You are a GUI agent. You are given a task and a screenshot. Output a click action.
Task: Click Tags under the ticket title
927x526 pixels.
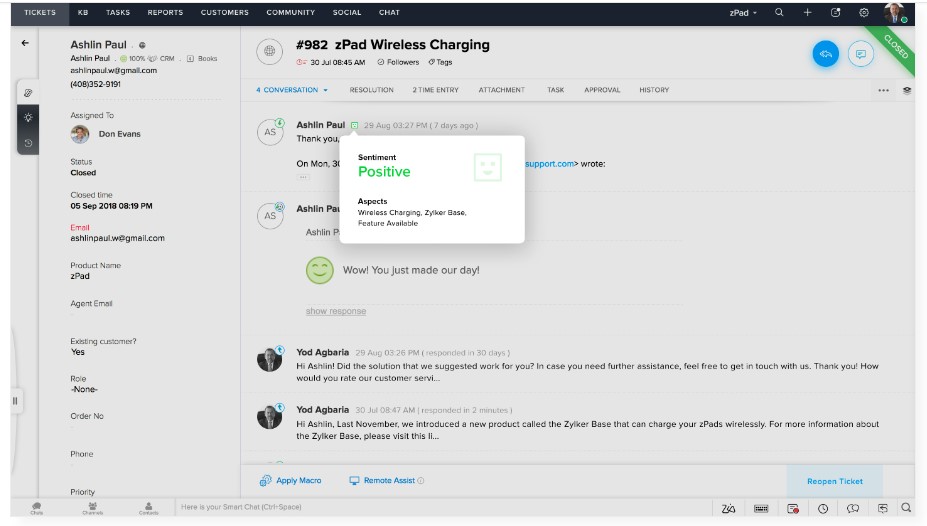[x=440, y=62]
